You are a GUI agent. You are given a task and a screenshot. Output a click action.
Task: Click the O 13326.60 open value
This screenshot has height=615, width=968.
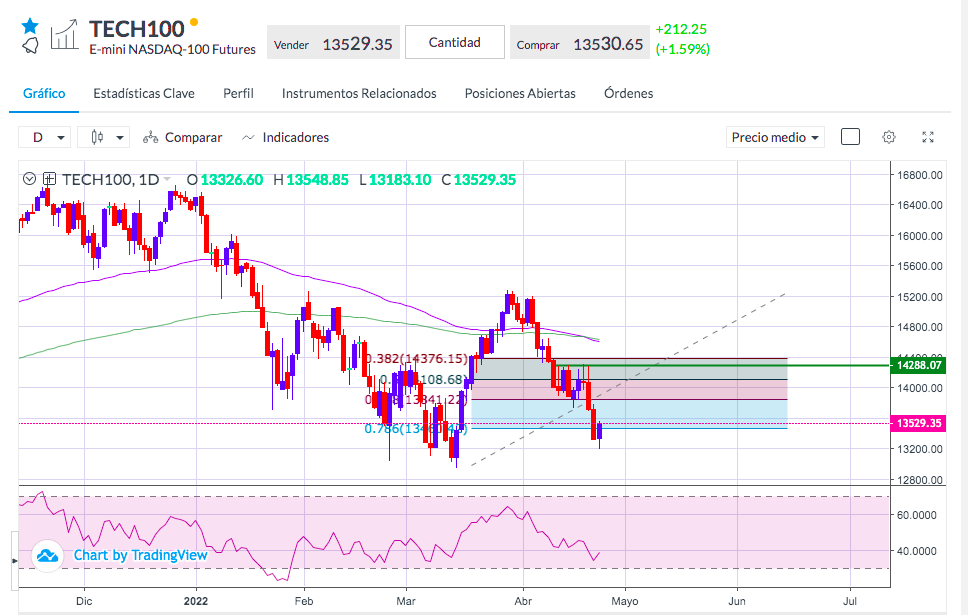pyautogui.click(x=225, y=180)
